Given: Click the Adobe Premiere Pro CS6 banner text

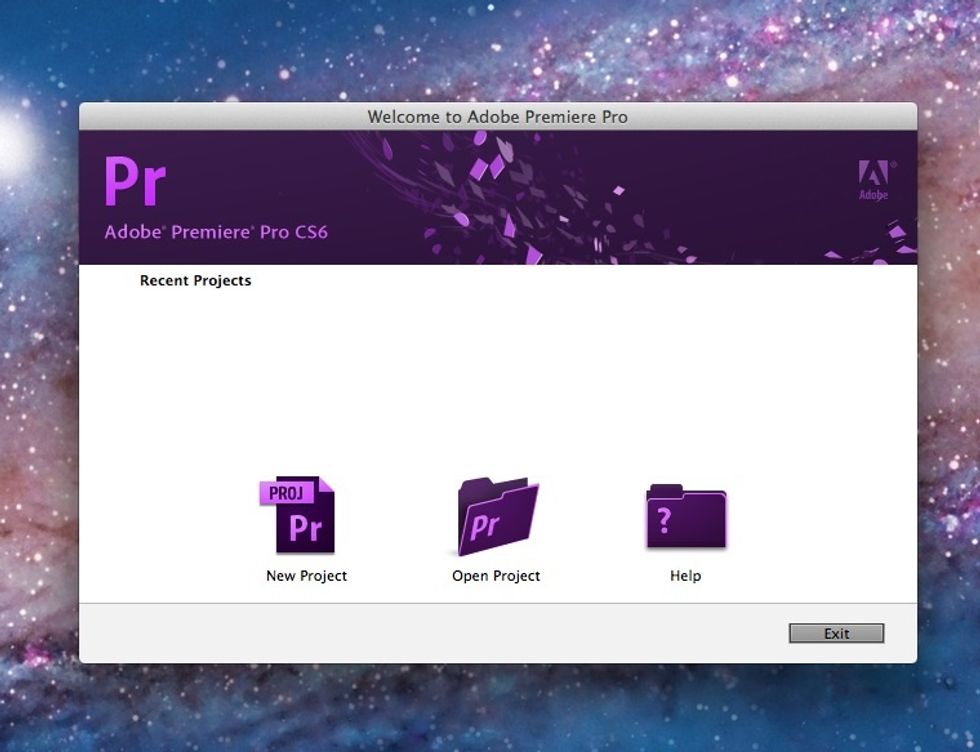Looking at the screenshot, I should click(216, 233).
